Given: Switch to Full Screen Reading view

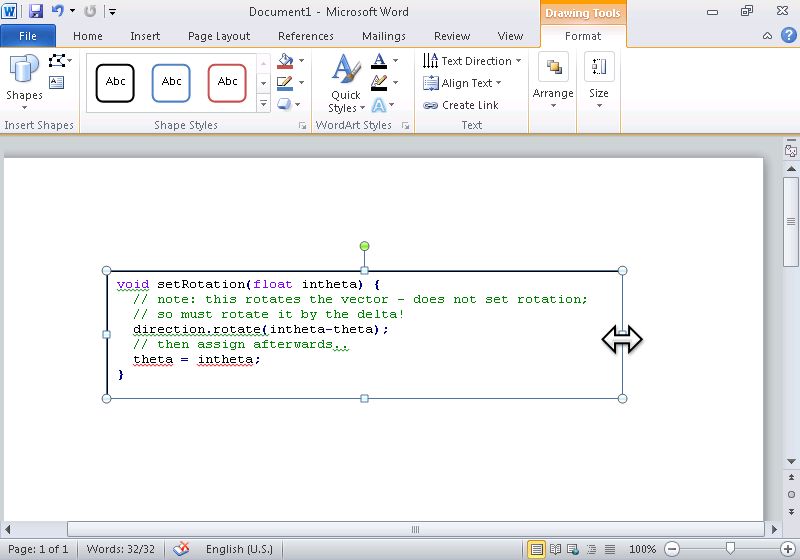Looking at the screenshot, I should 556,549.
